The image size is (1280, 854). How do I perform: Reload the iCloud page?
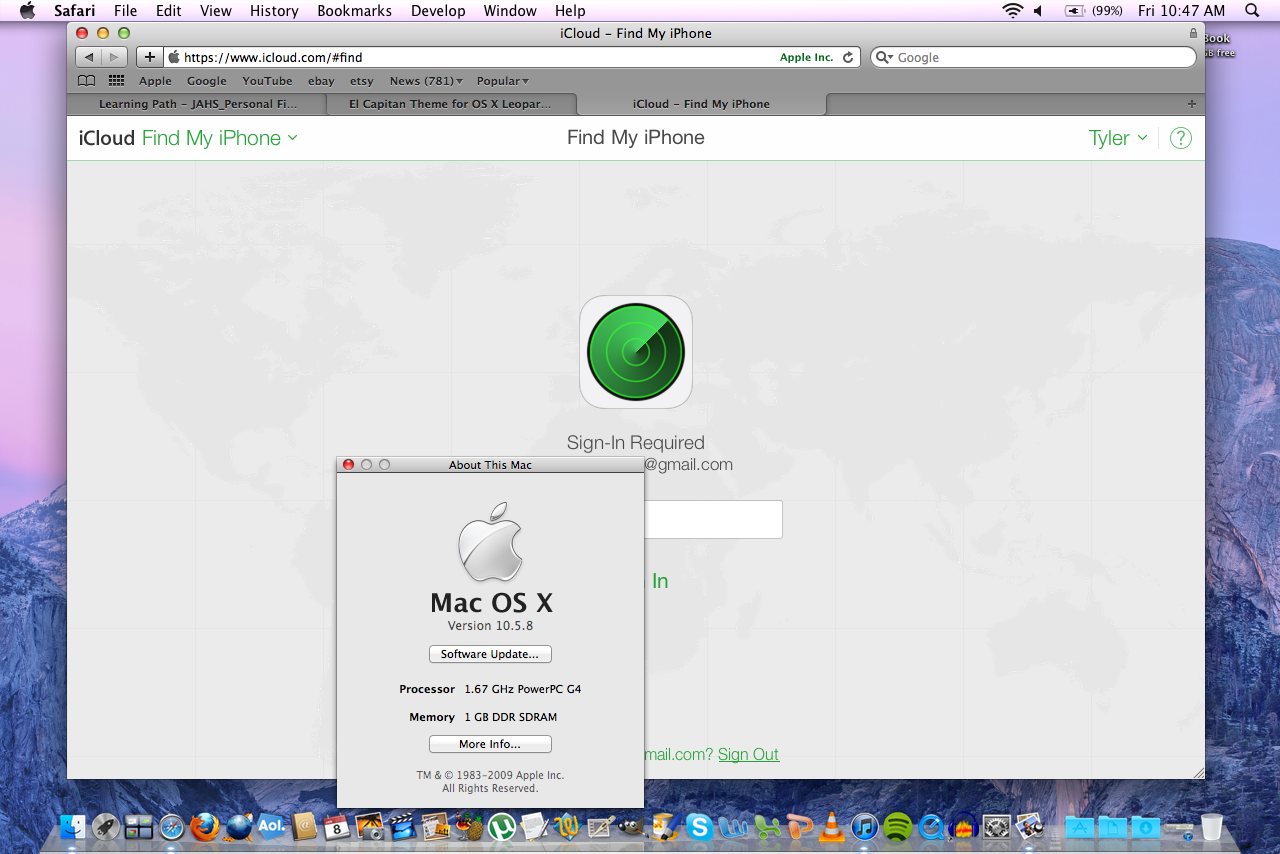(848, 57)
